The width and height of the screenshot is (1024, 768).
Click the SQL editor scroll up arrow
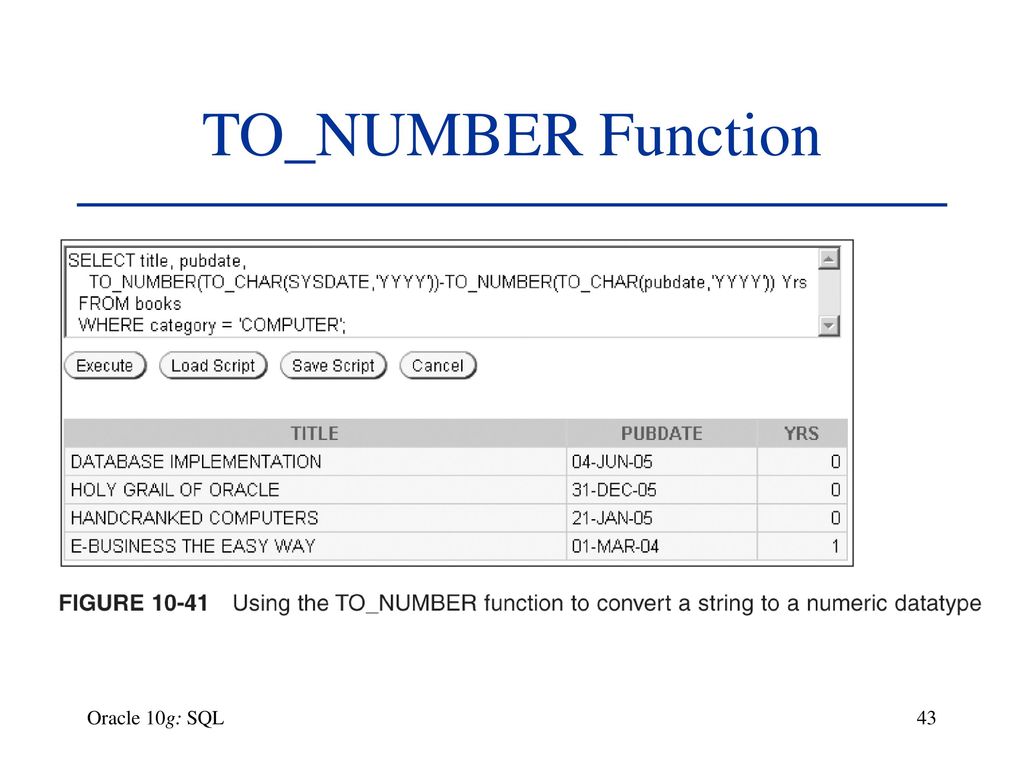pos(828,259)
